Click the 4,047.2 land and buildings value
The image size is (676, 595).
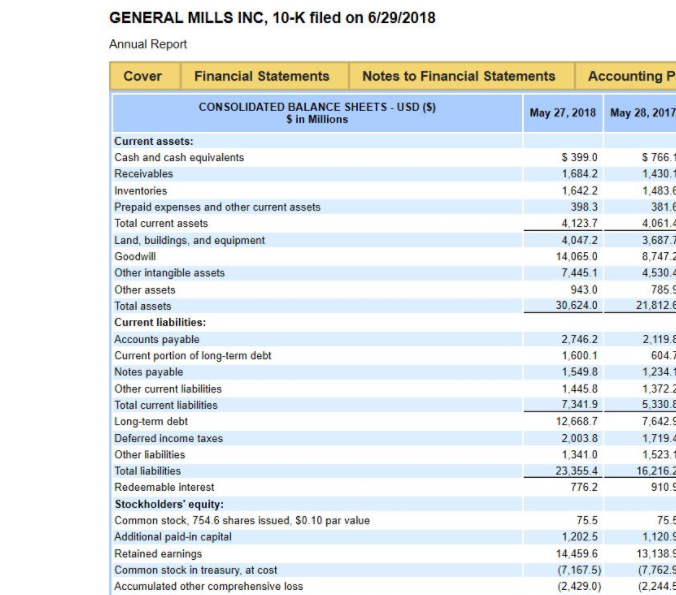pos(579,240)
